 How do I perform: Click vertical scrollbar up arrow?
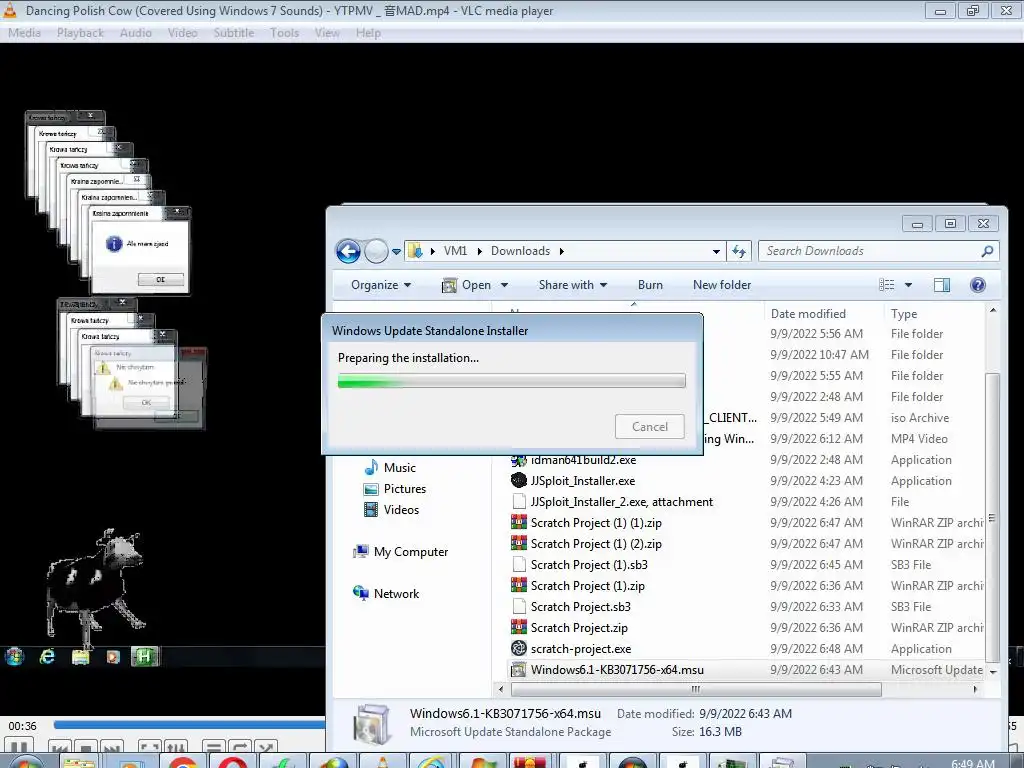pyautogui.click(x=993, y=311)
